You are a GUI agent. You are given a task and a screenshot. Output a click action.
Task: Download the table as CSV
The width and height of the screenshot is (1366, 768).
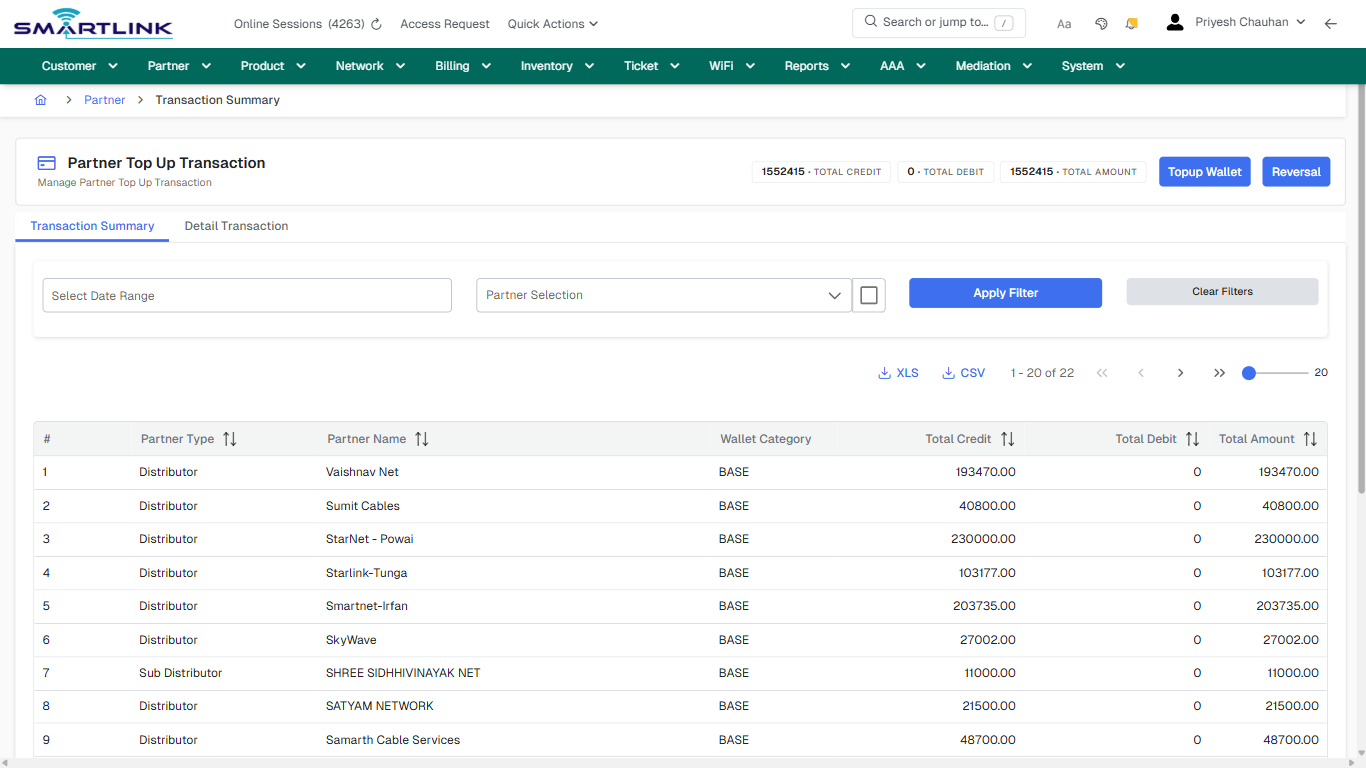click(x=963, y=372)
